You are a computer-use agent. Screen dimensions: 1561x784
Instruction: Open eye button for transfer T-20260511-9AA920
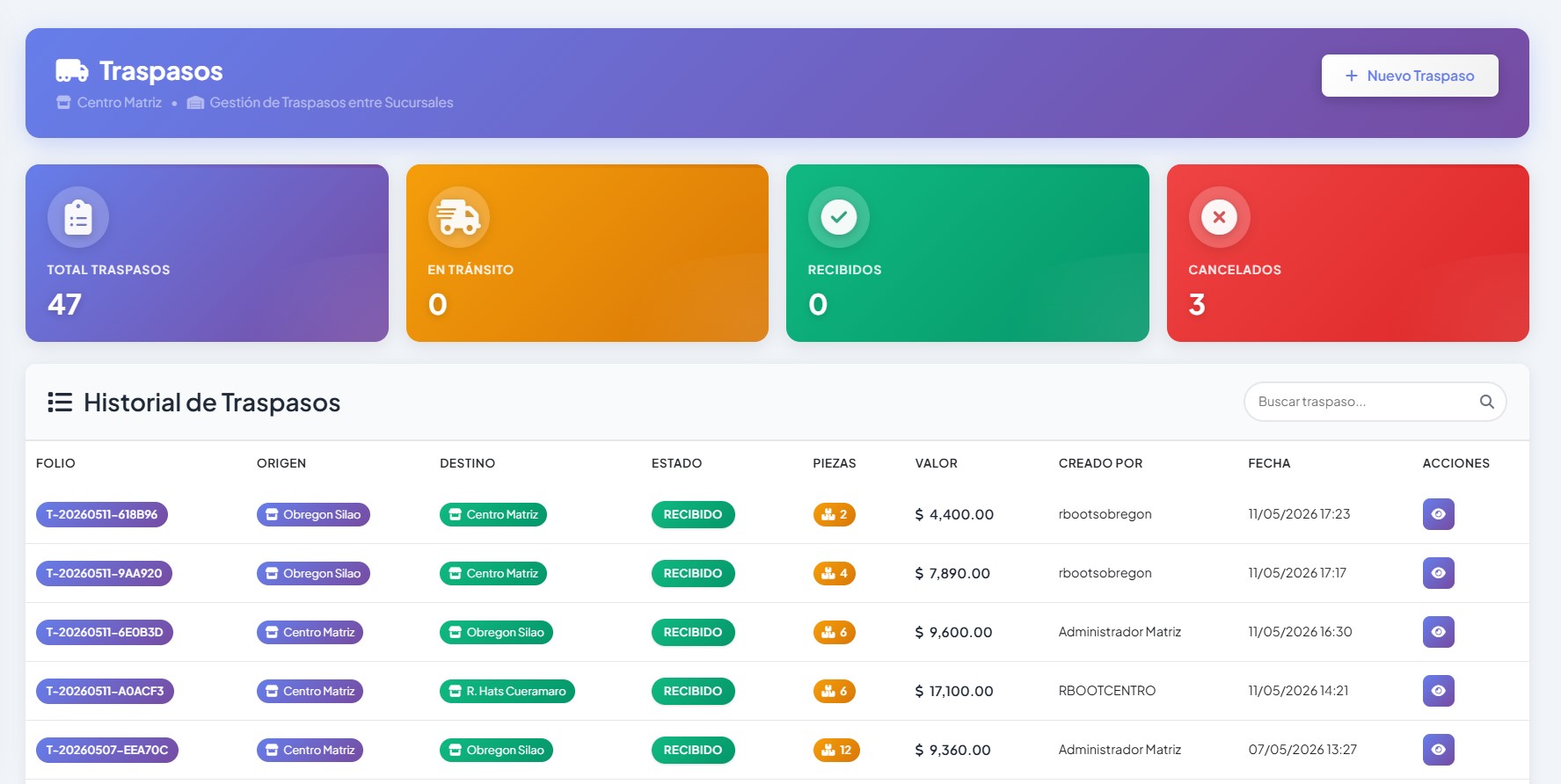click(x=1439, y=573)
